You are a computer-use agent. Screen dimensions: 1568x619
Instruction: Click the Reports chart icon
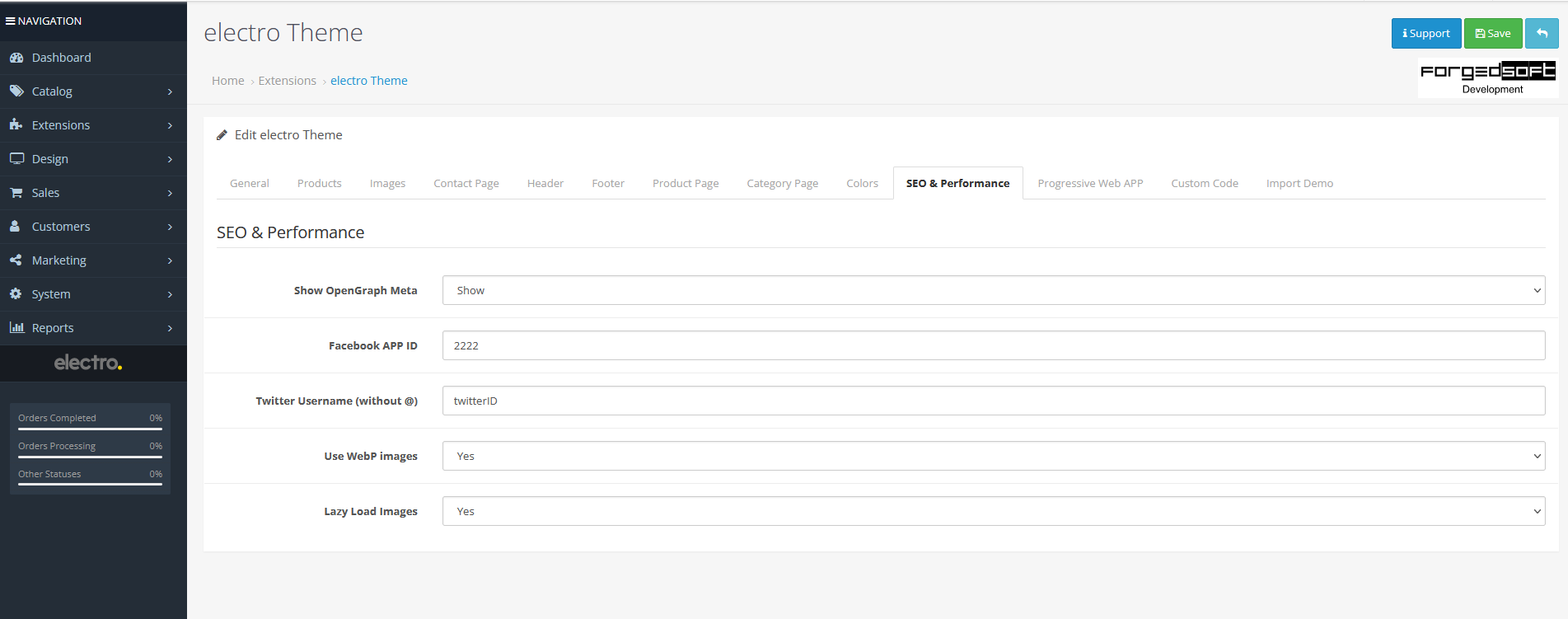point(16,328)
